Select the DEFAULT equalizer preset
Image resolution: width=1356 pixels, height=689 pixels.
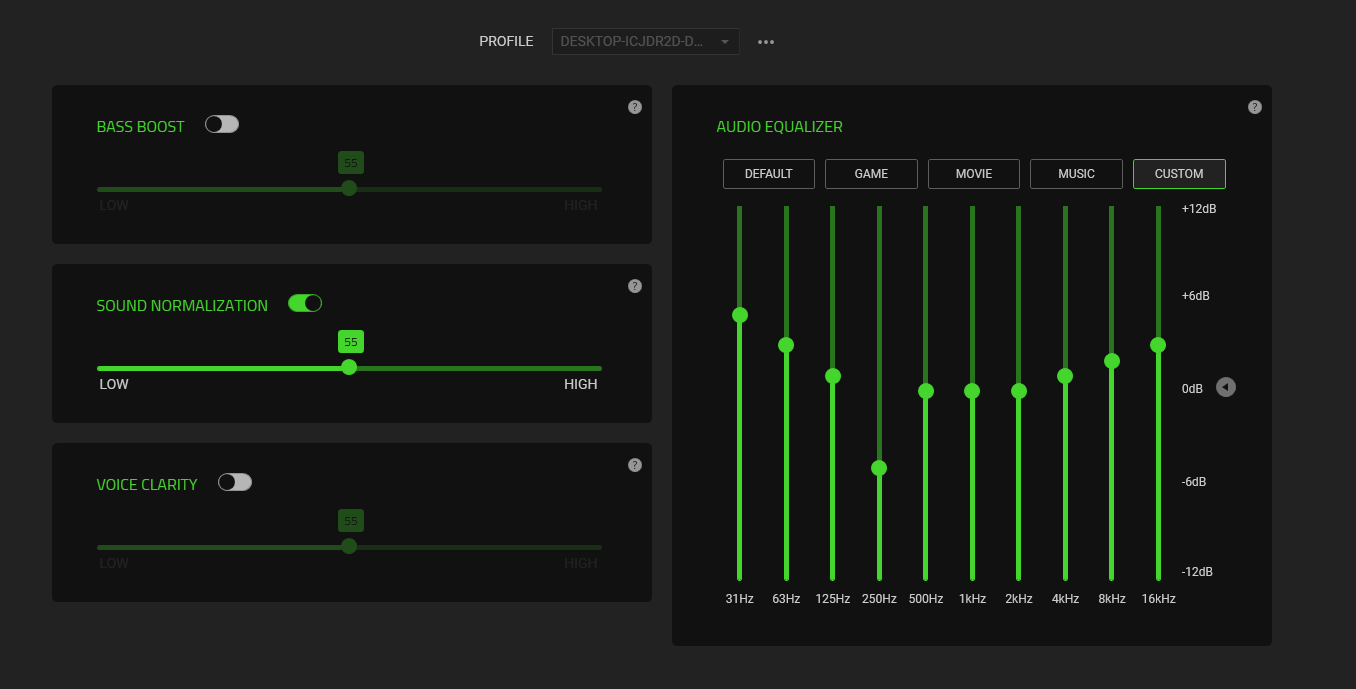point(768,174)
